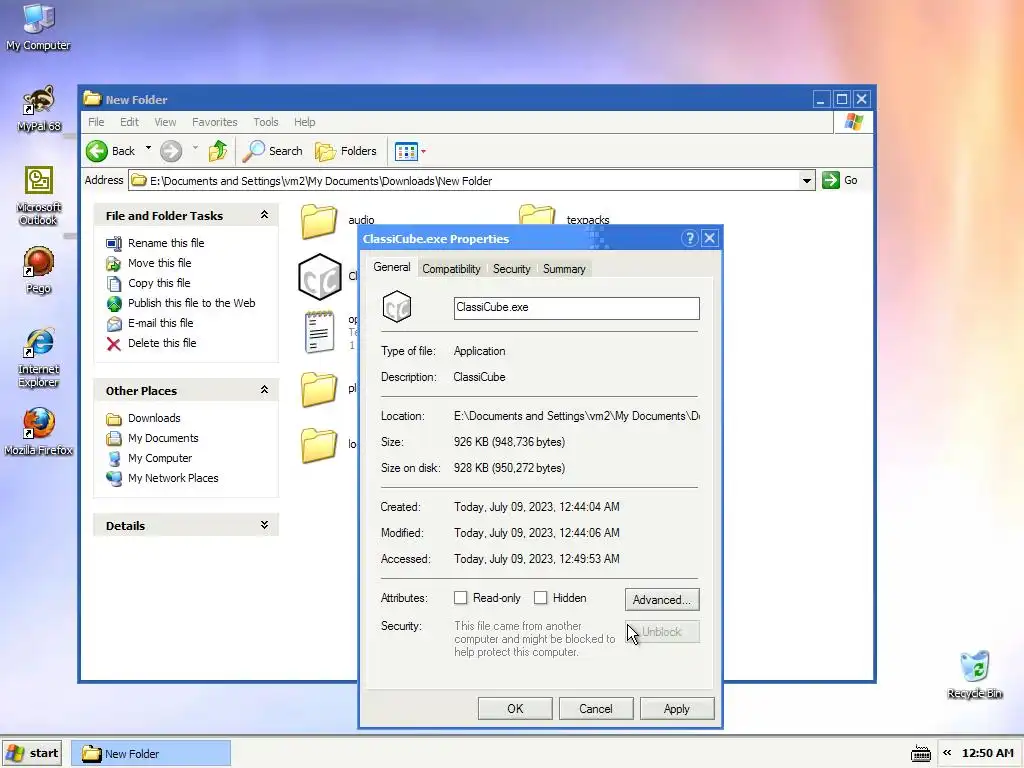Screen dimensions: 1024x768
Task: Click the Properties dialog help question mark
Action: coord(690,238)
